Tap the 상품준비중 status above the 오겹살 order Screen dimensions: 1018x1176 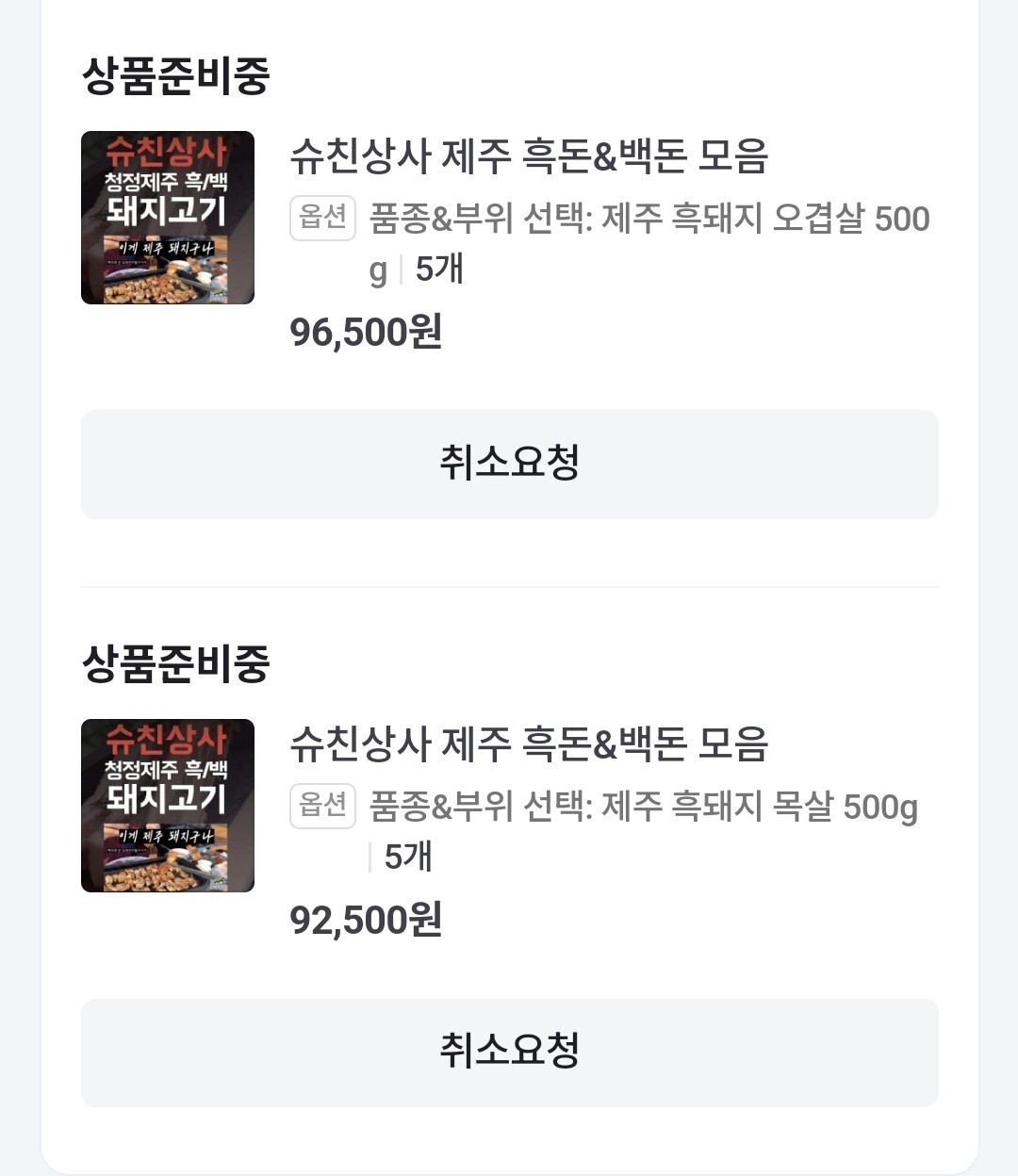point(176,75)
